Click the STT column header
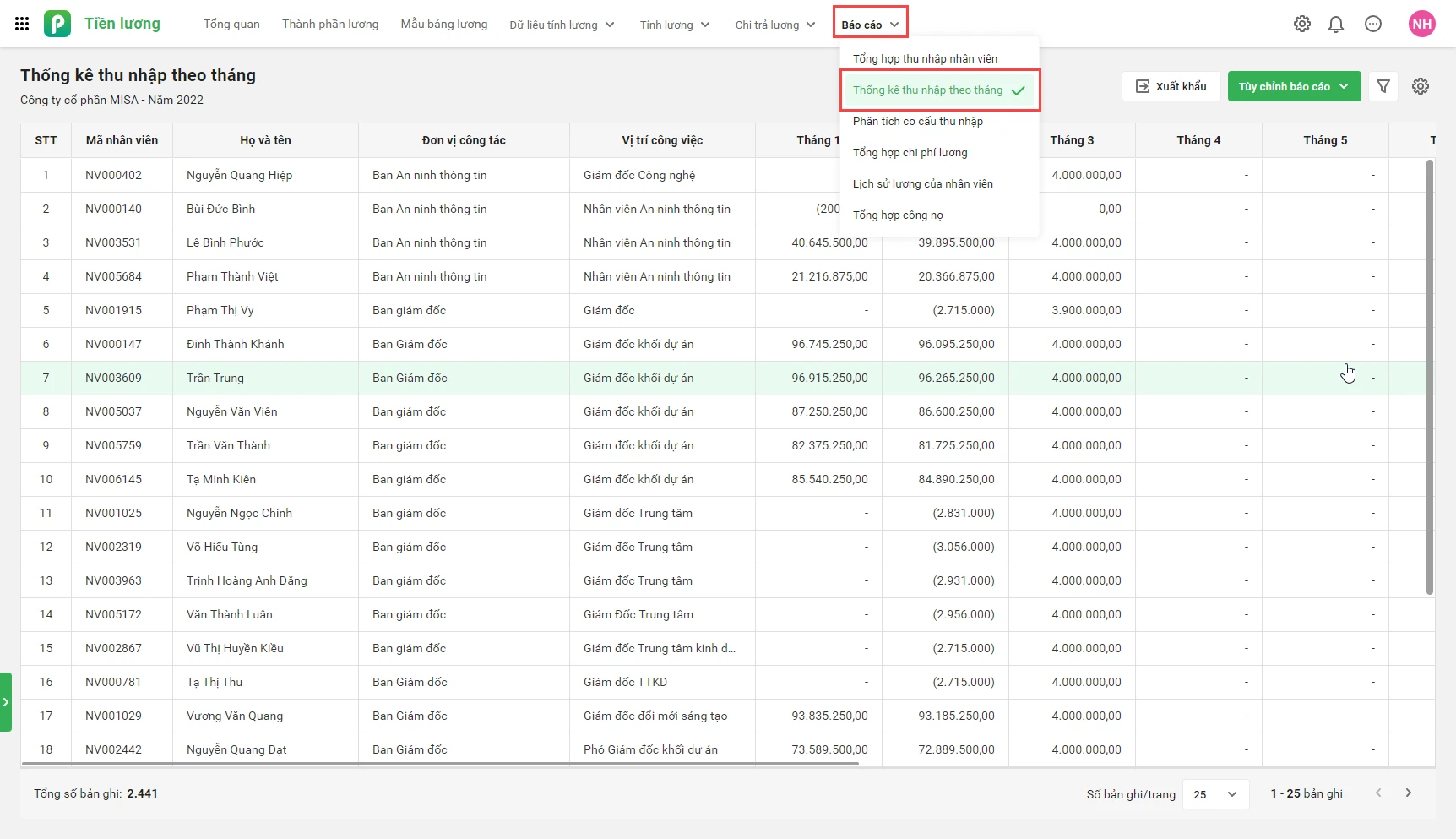The image size is (1456, 839). coord(46,140)
